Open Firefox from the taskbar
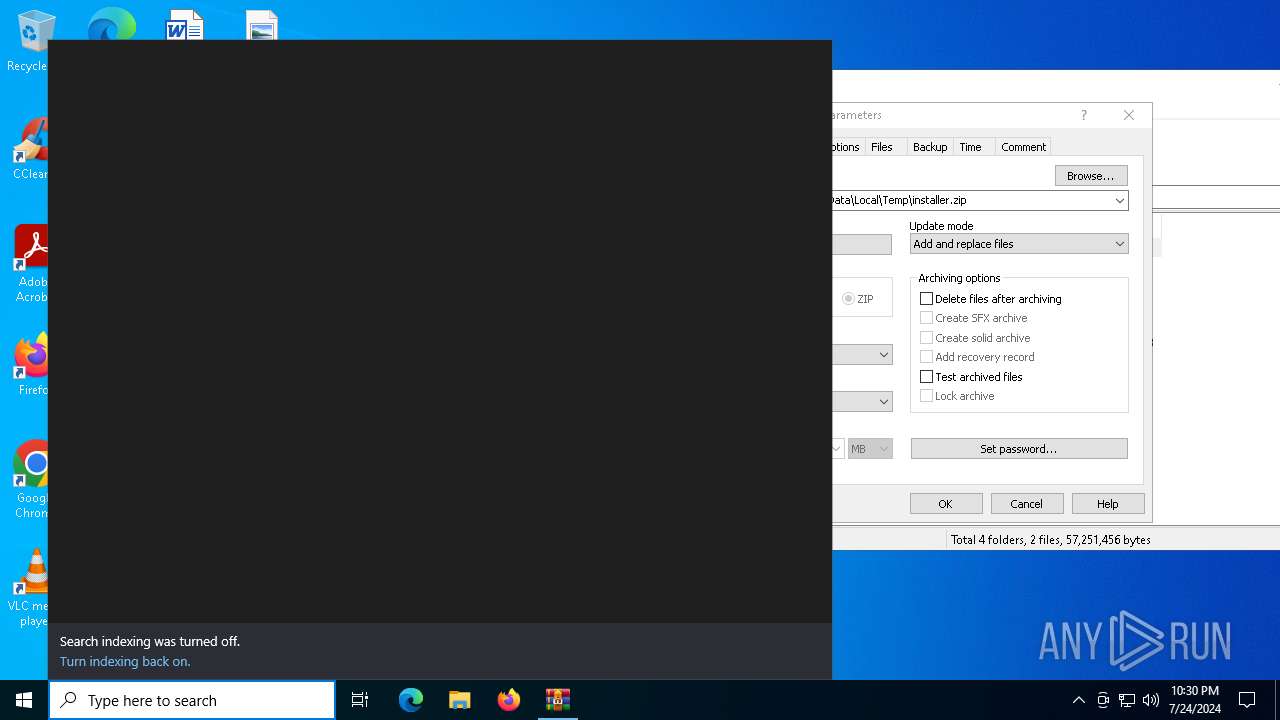1280x720 pixels. tap(509, 700)
